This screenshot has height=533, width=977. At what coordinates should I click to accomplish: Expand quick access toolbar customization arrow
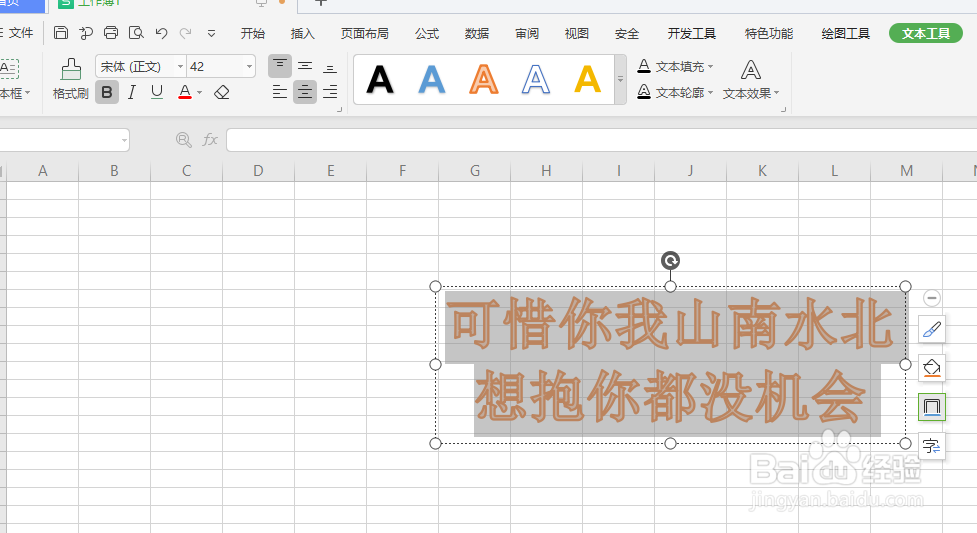[x=211, y=34]
